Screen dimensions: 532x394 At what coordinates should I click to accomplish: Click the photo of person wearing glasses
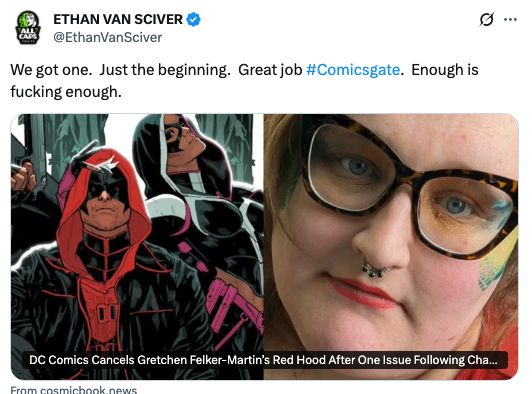point(391,247)
